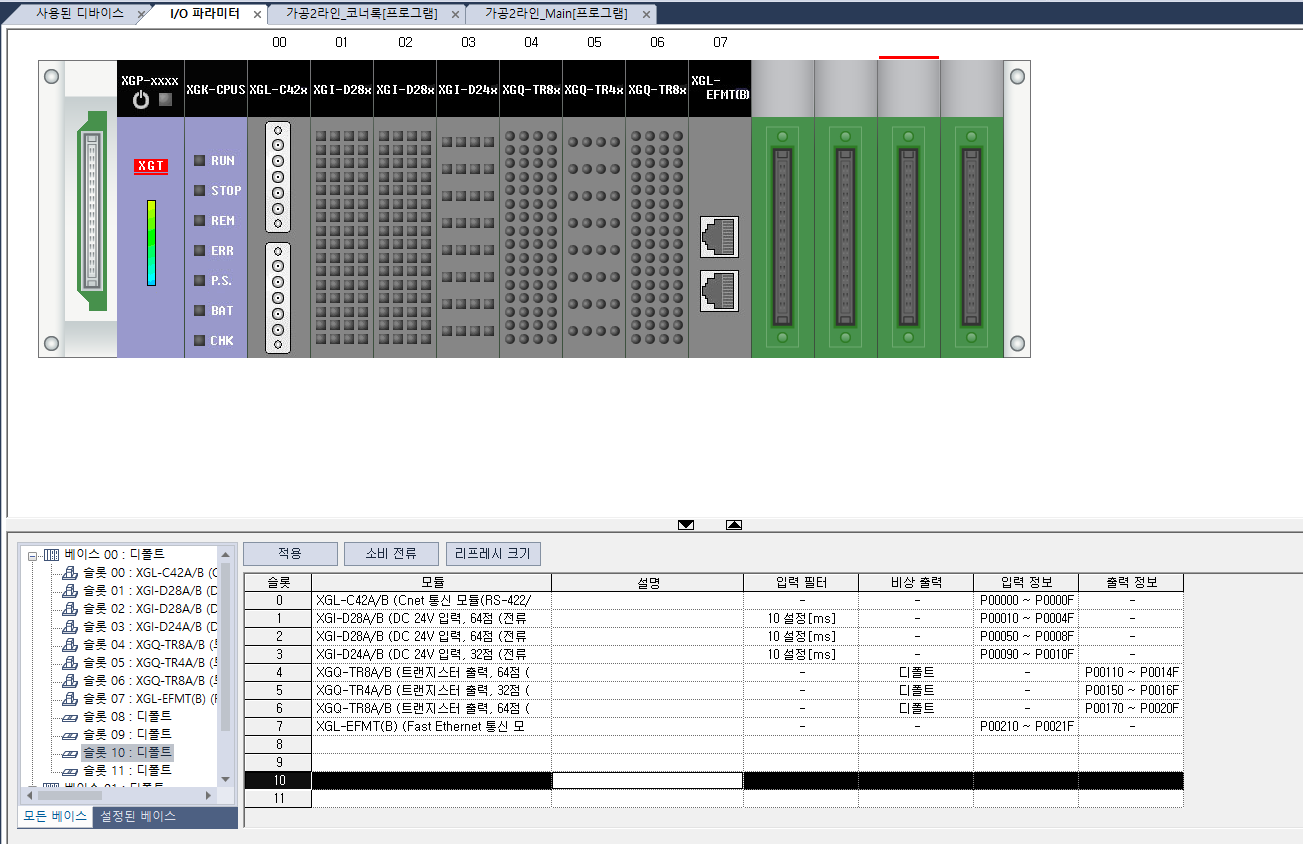This screenshot has height=844, width=1303.
Task: Click the 리프레시 크기 button
Action: (x=494, y=554)
